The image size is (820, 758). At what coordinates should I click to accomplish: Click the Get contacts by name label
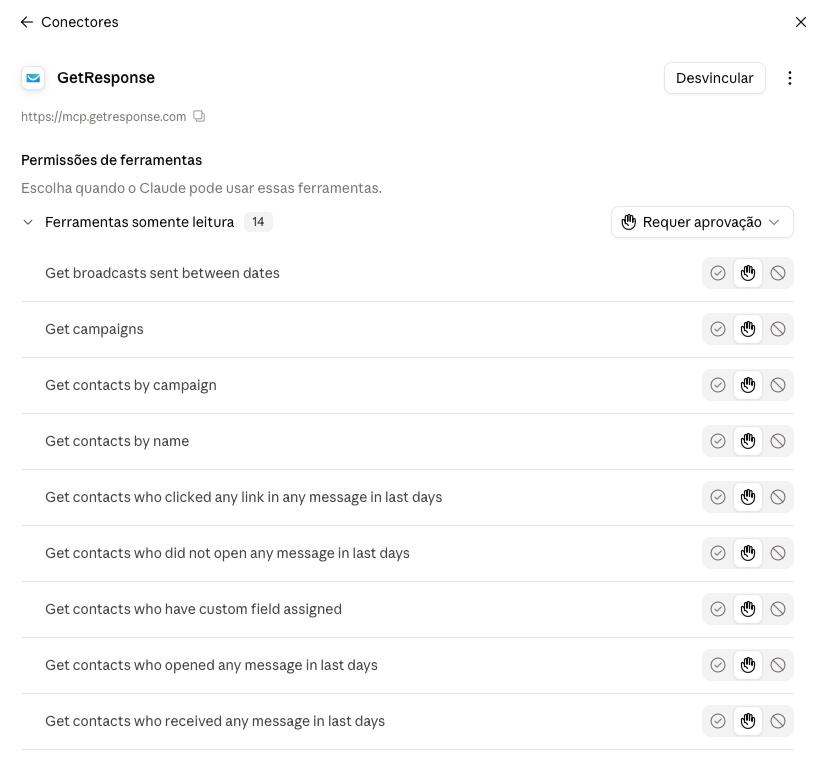(117, 441)
